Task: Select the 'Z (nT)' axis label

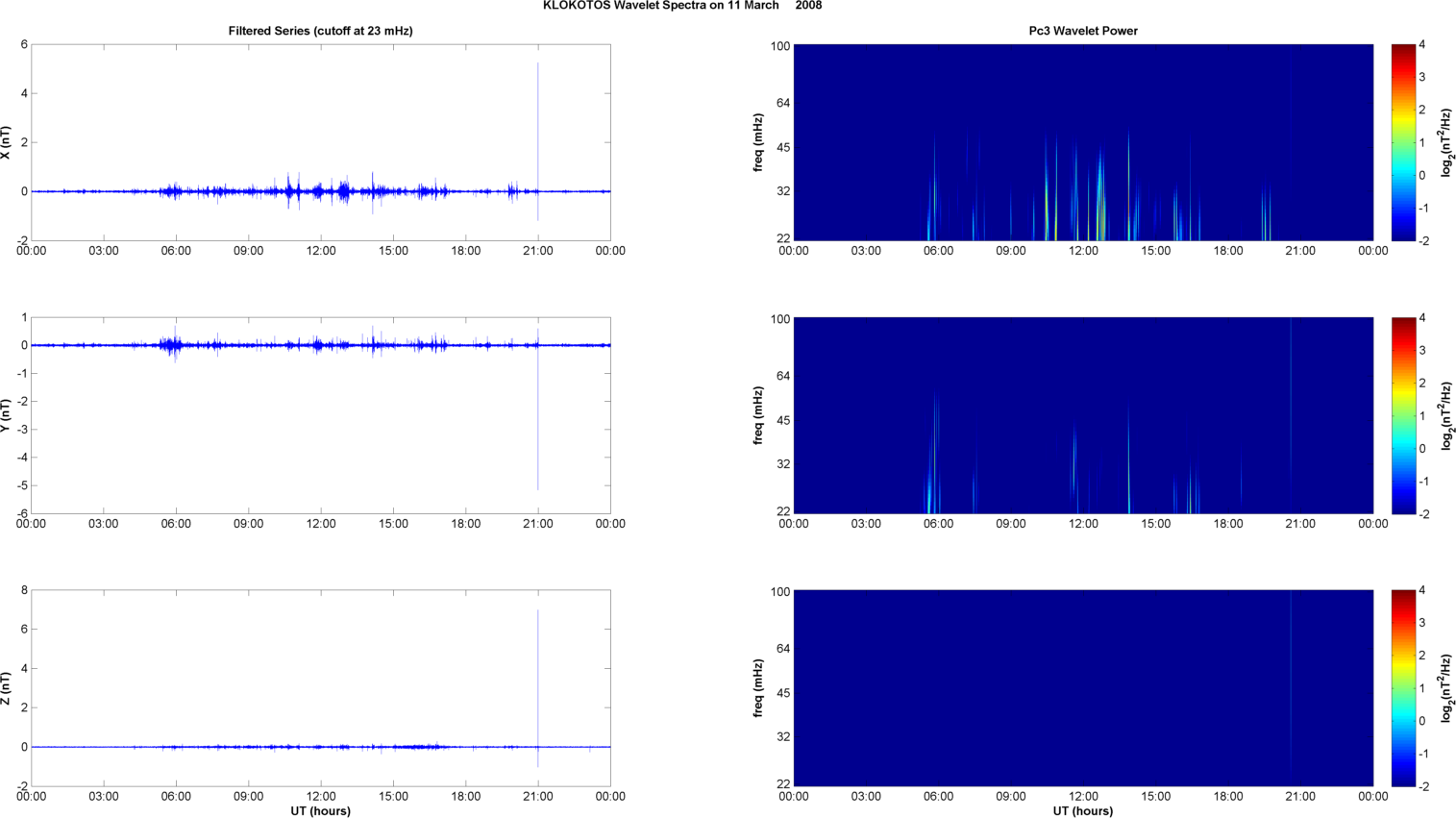Action: tap(7, 688)
